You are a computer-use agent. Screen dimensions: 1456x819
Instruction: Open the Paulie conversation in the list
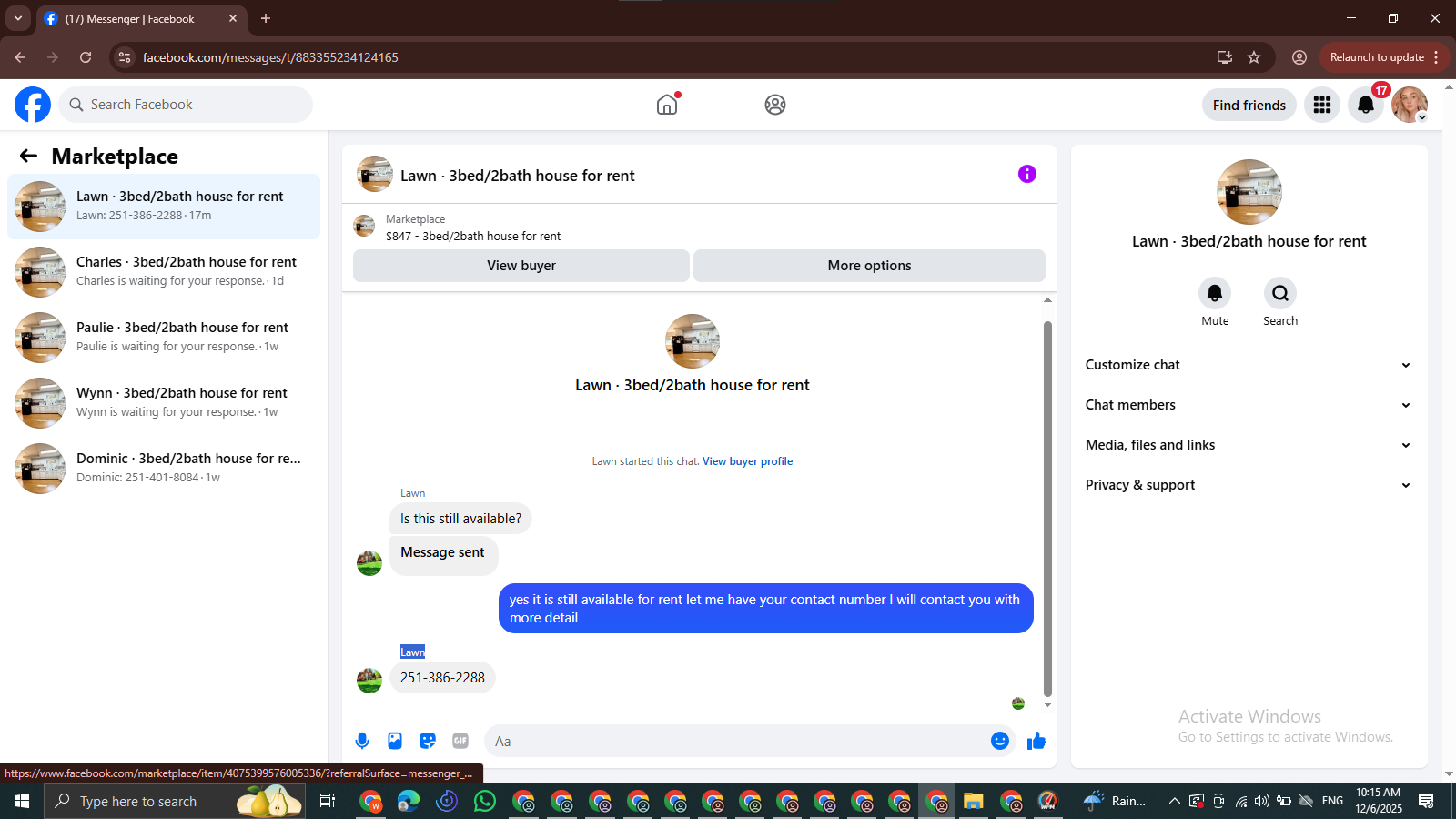pos(164,338)
